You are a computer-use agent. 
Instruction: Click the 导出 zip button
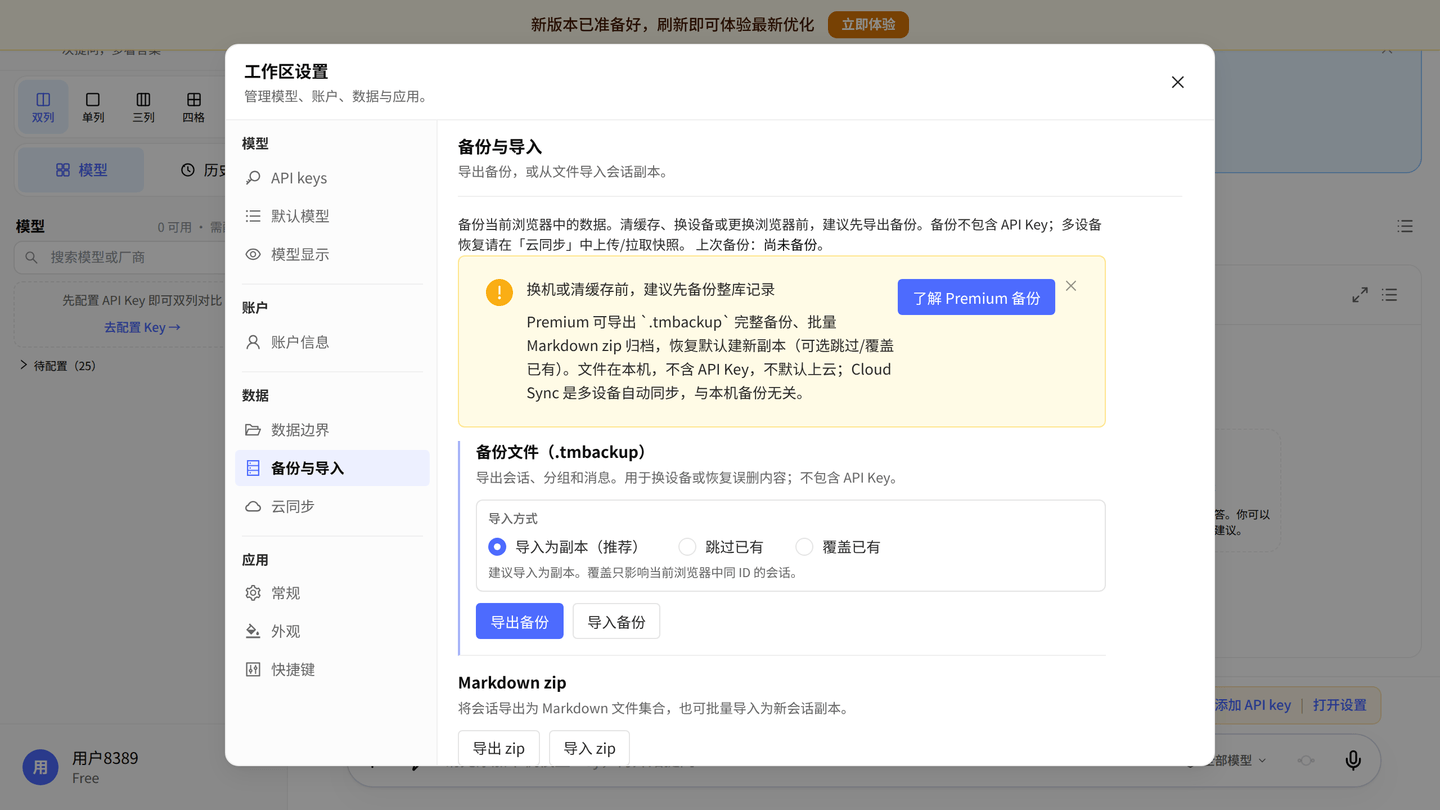[498, 748]
